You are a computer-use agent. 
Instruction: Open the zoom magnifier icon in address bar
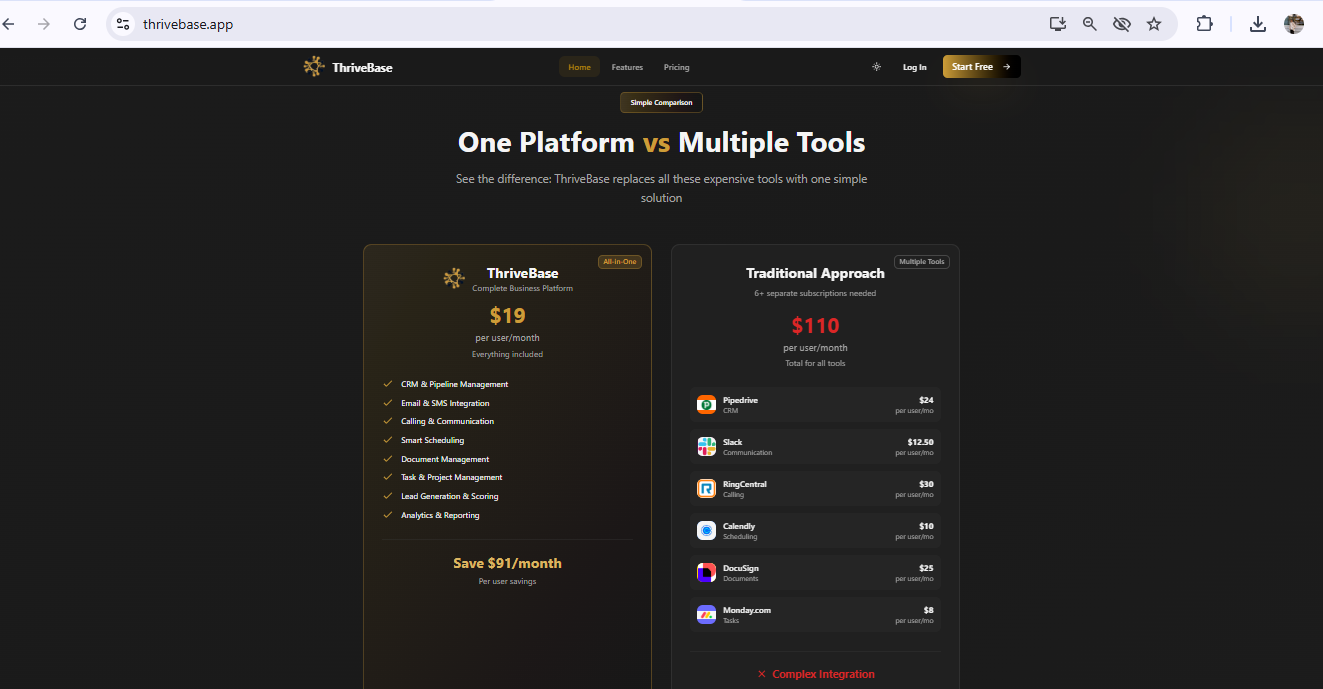pos(1090,24)
